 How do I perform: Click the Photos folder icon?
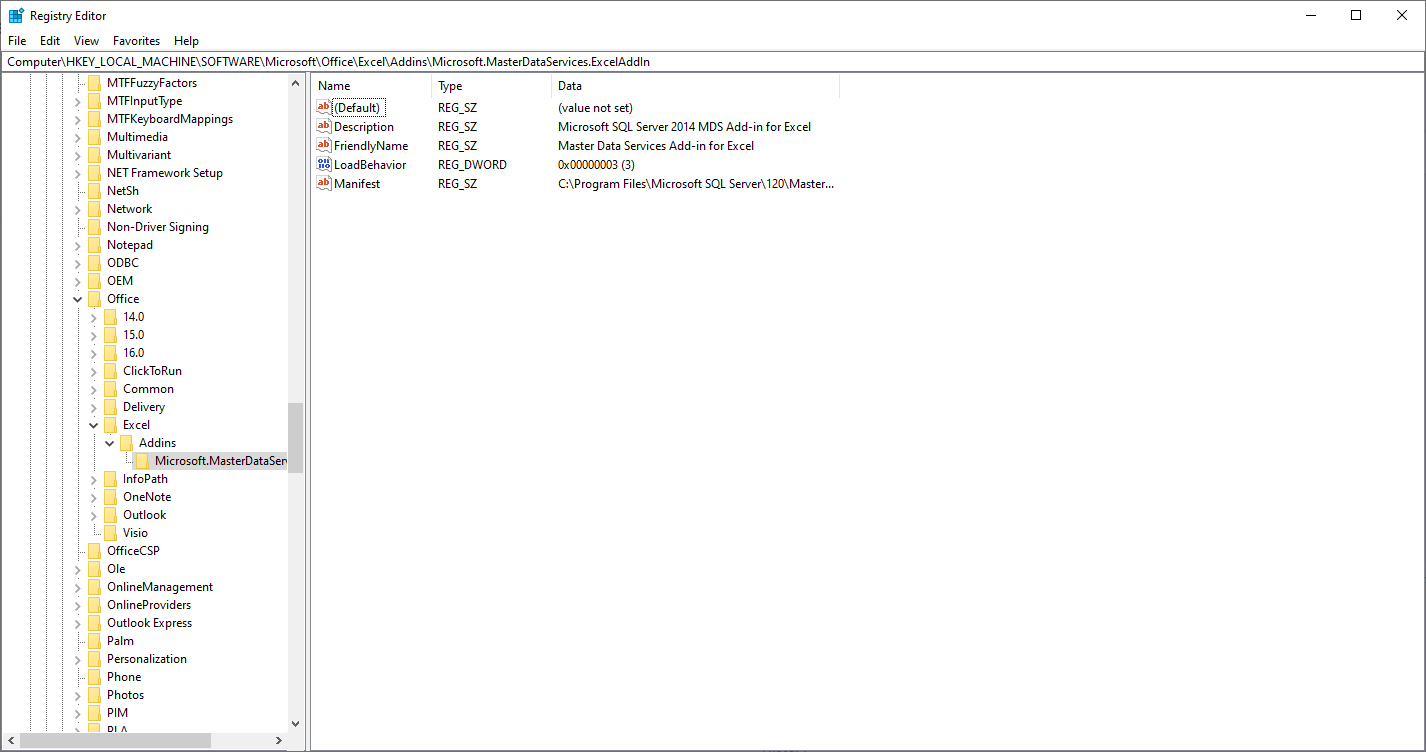point(95,695)
